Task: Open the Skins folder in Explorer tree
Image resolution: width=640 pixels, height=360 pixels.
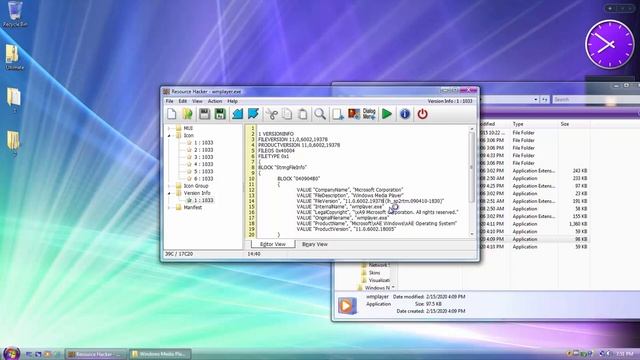Action: pyautogui.click(x=371, y=273)
